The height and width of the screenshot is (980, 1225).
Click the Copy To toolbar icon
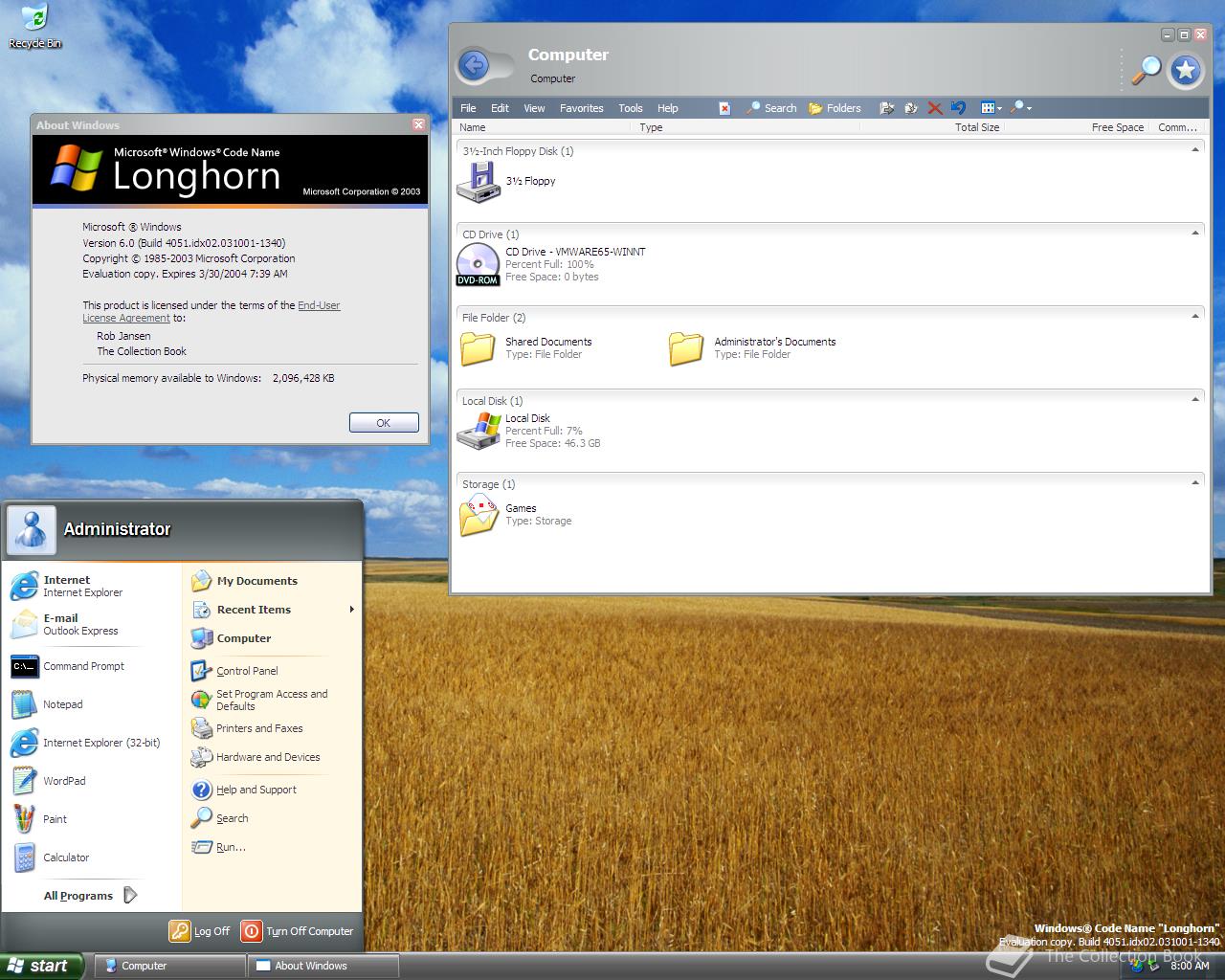pos(910,108)
